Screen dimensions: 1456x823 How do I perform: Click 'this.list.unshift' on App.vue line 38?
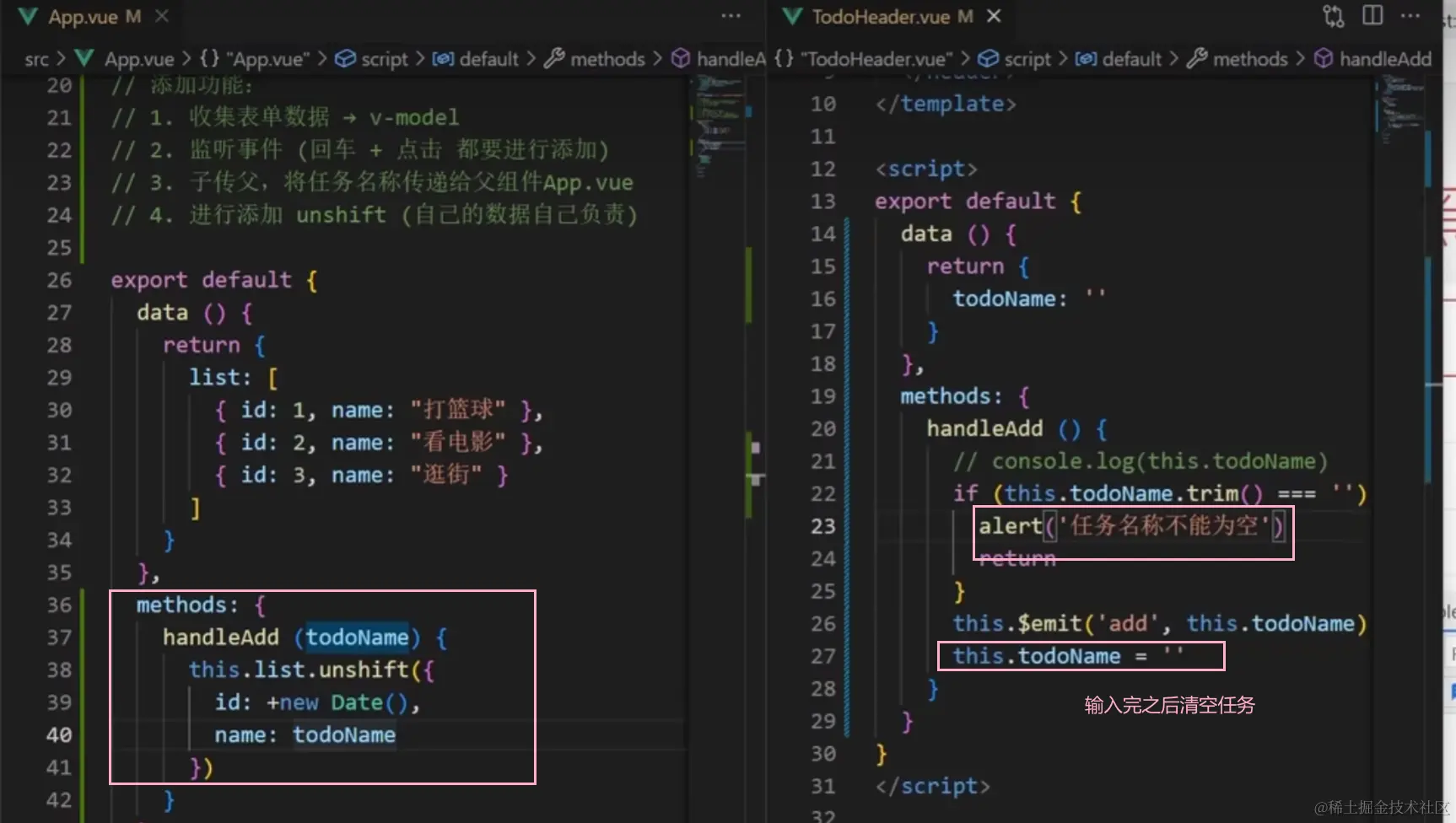(x=299, y=670)
